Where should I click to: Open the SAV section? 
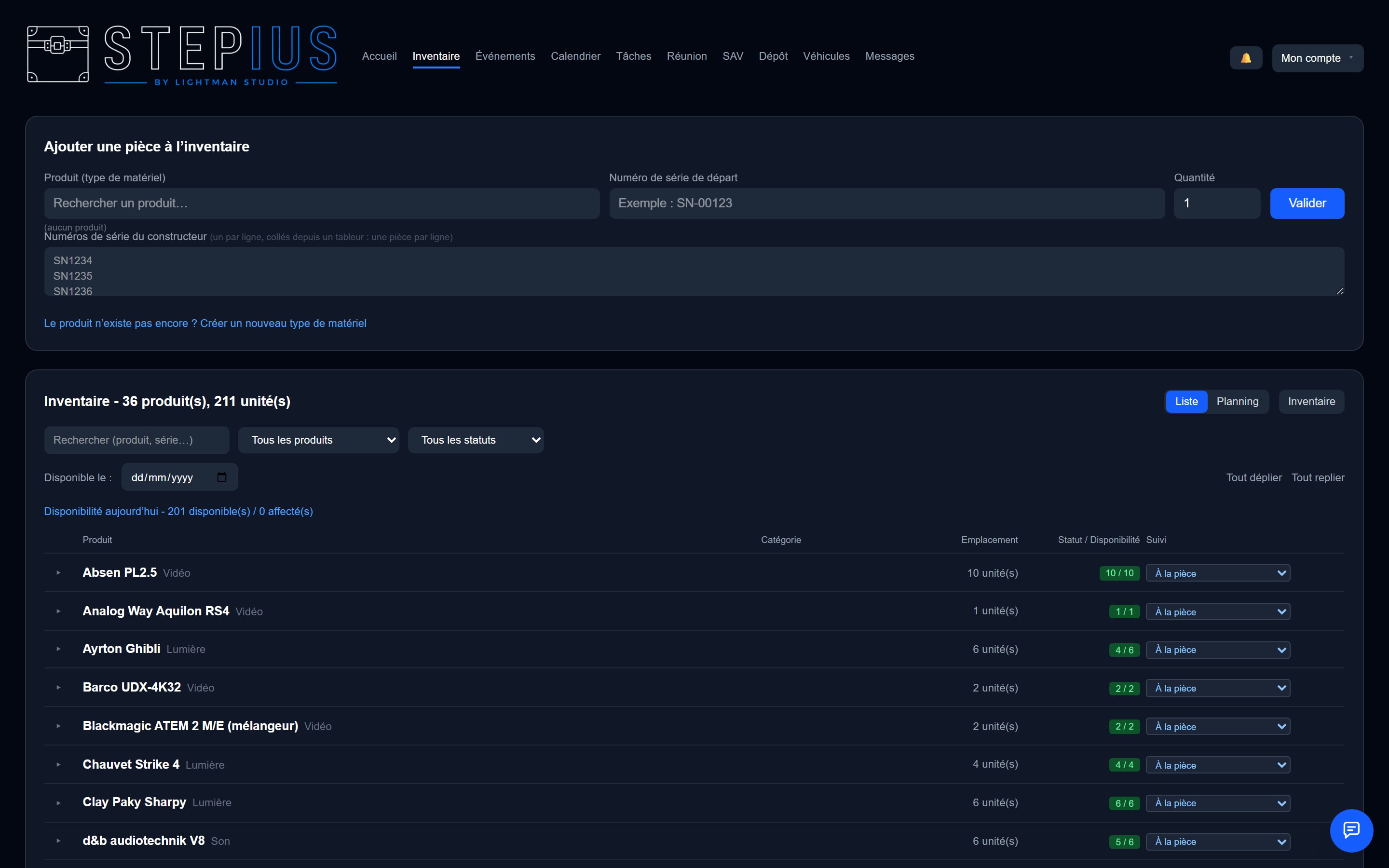click(x=733, y=56)
